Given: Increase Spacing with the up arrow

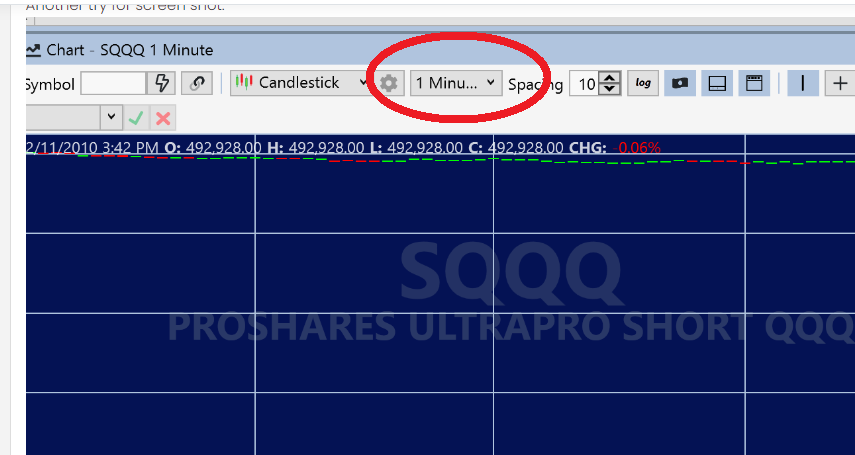Looking at the screenshot, I should pyautogui.click(x=611, y=78).
